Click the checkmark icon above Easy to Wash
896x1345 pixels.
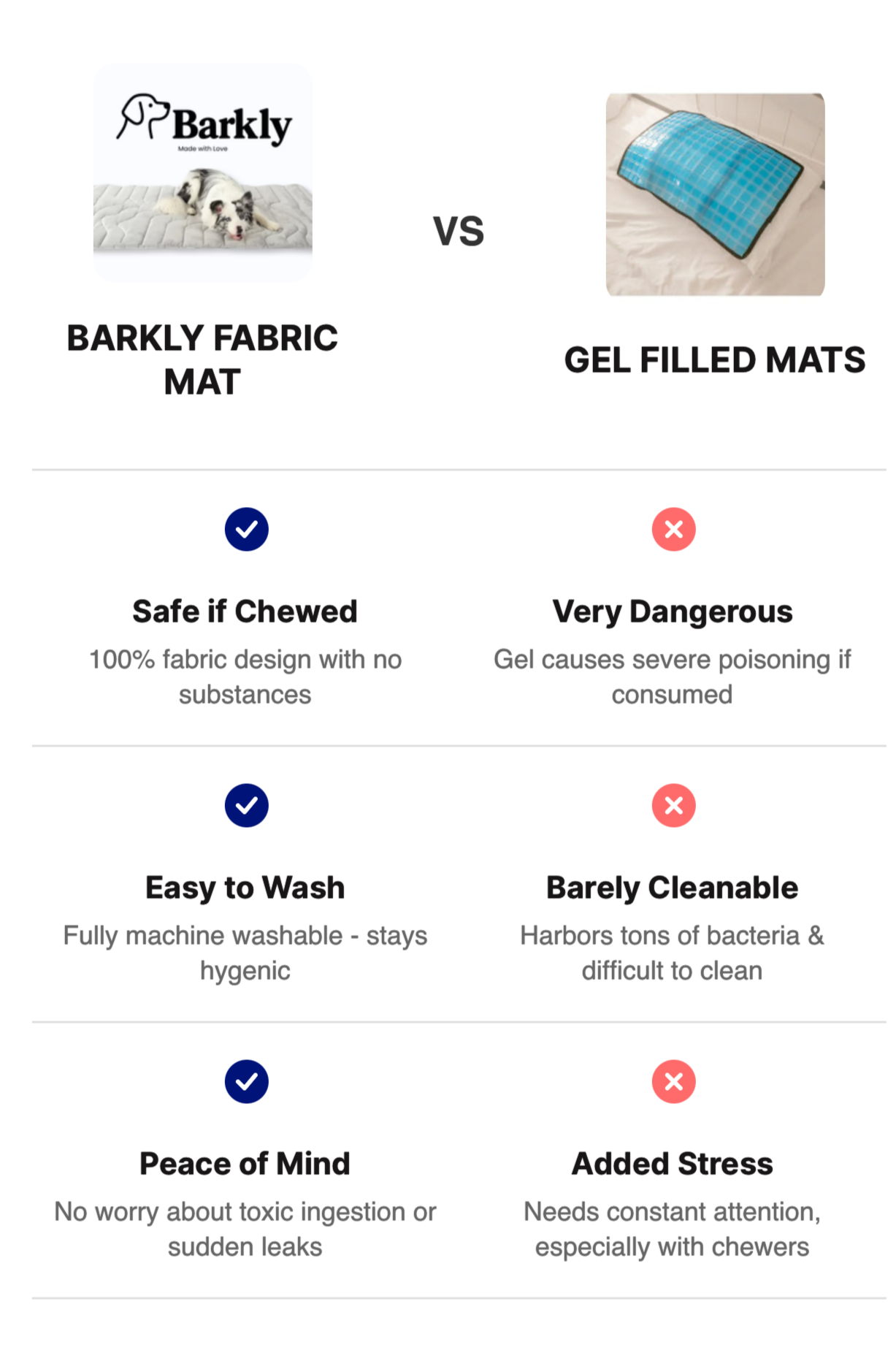click(246, 805)
